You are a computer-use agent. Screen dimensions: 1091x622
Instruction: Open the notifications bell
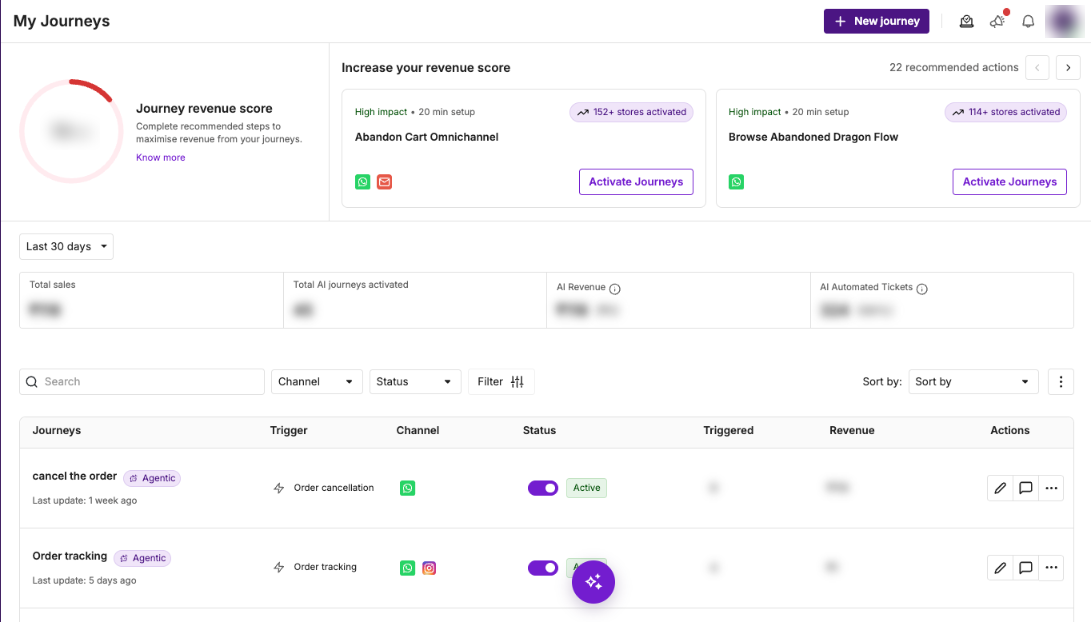1028,22
